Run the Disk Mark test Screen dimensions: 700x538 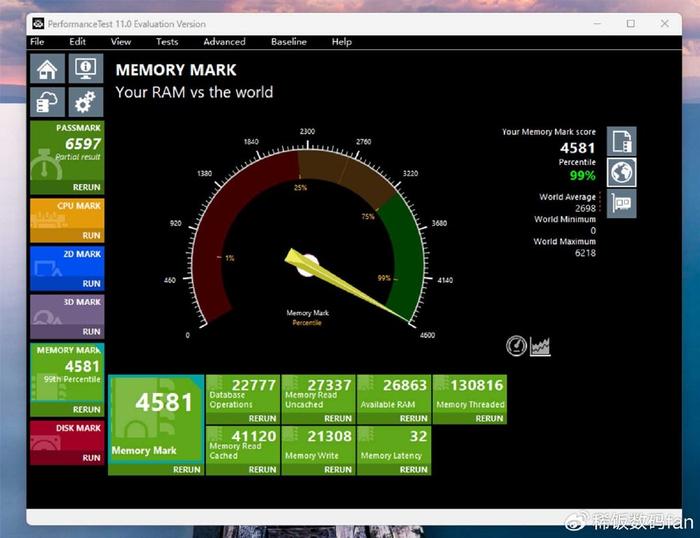point(91,458)
